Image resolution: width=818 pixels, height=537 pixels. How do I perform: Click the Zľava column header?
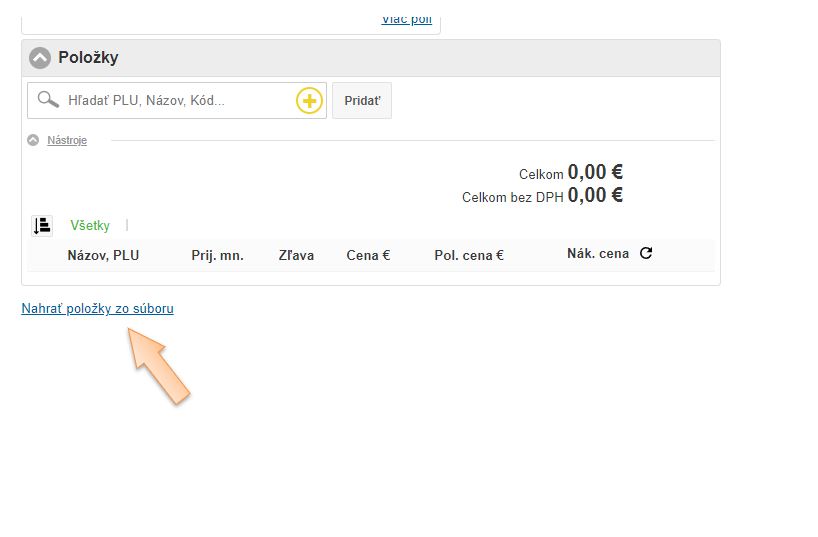click(296, 256)
